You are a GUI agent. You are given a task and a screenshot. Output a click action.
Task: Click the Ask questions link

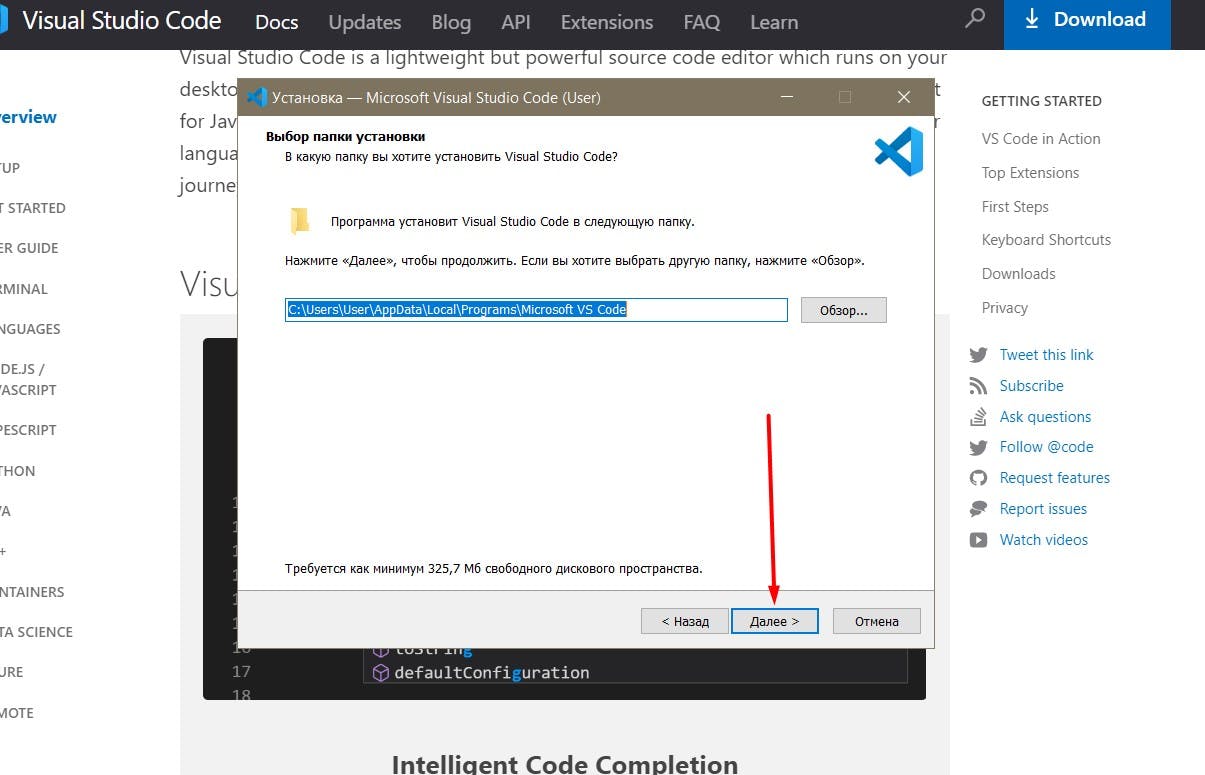1045,417
